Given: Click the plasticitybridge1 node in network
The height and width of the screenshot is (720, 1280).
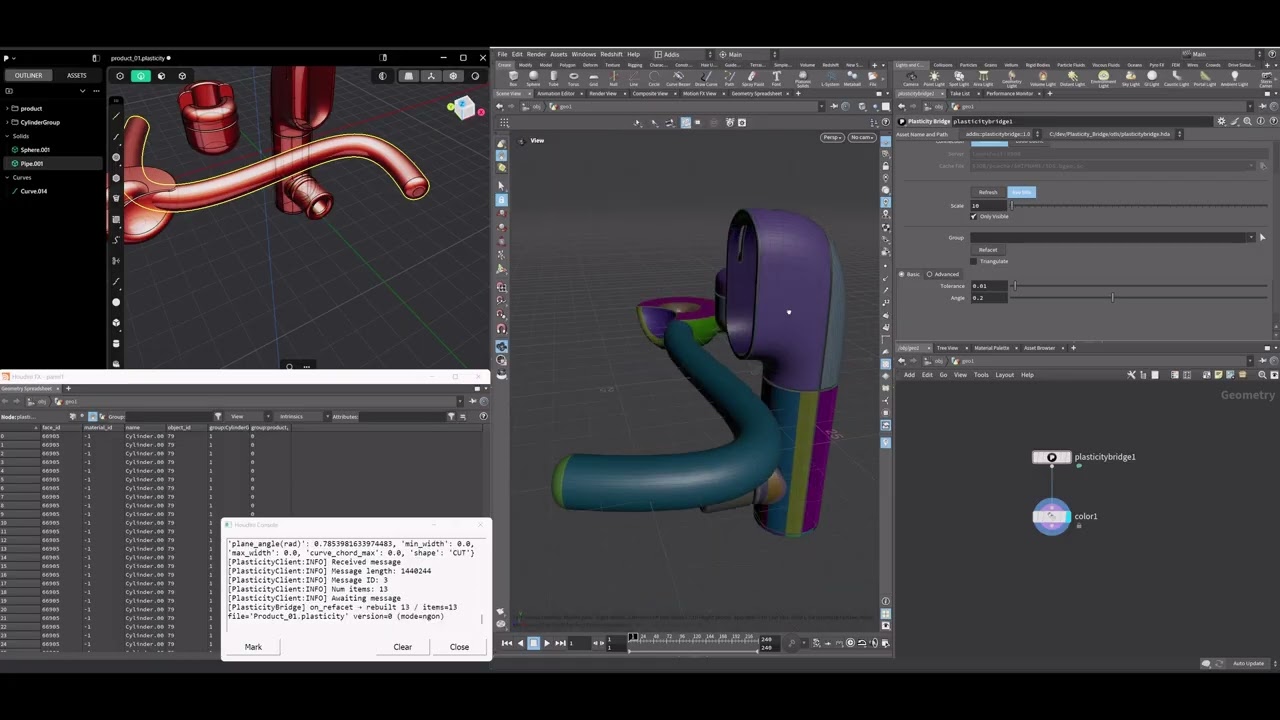Looking at the screenshot, I should pos(1051,457).
